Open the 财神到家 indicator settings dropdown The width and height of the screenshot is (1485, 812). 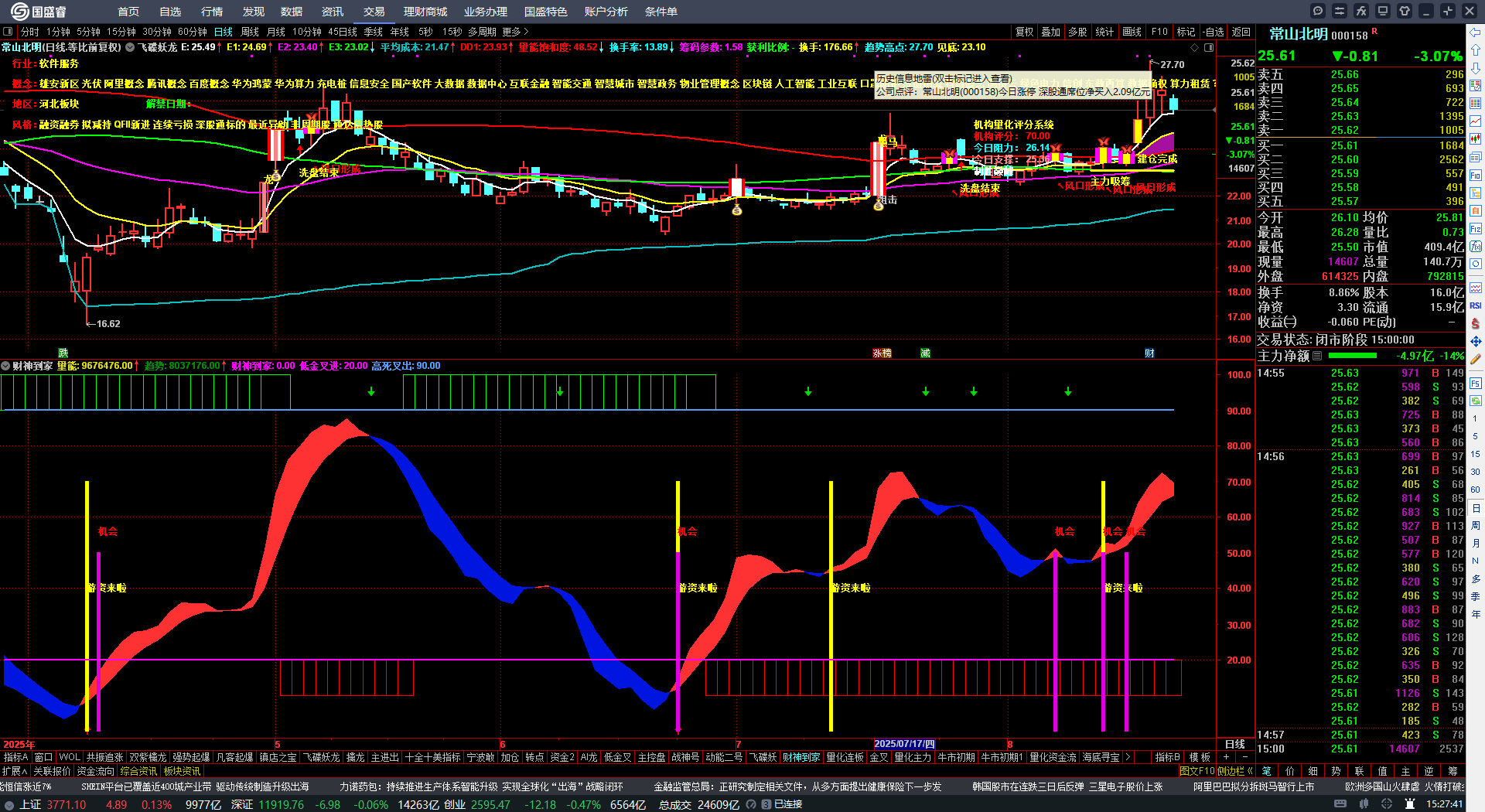pyautogui.click(x=5, y=366)
